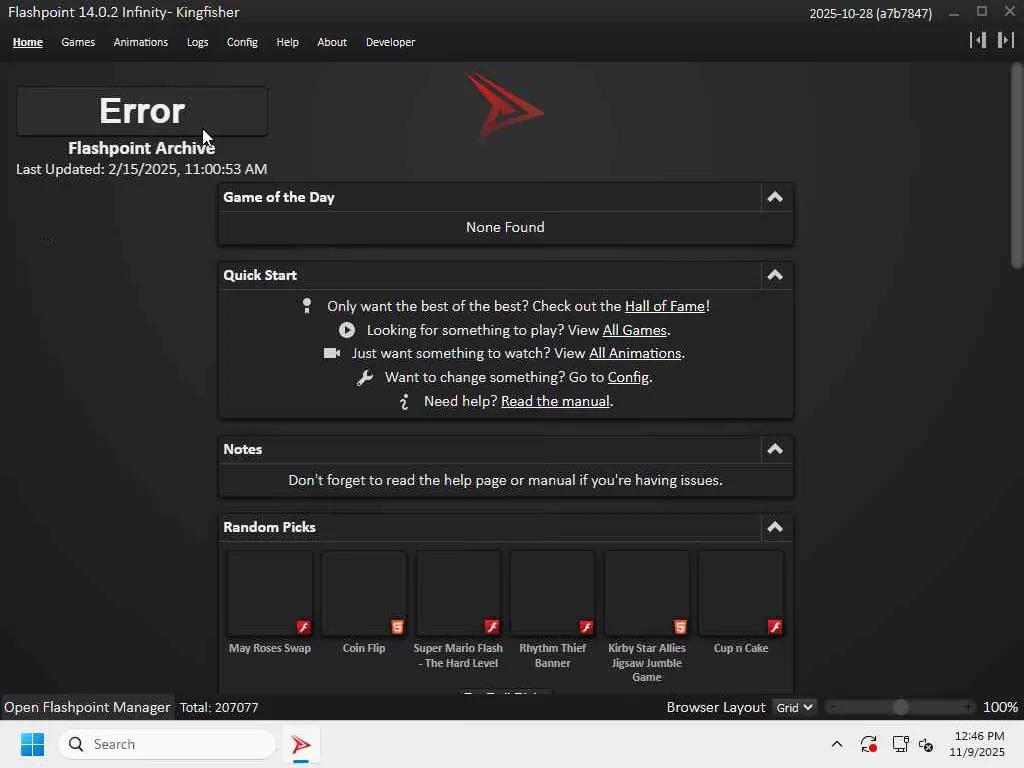Screen dimensions: 1024x768
Task: Click the None Found text
Action: point(505,227)
